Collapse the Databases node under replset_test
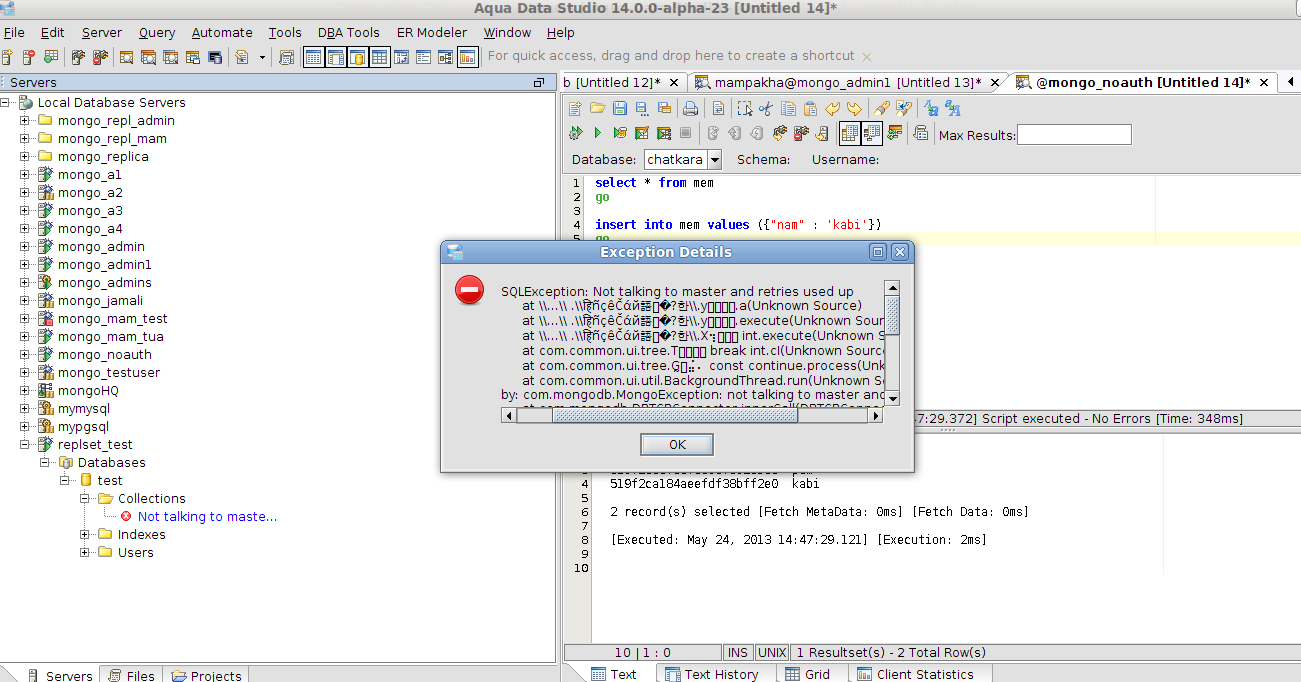 point(45,462)
